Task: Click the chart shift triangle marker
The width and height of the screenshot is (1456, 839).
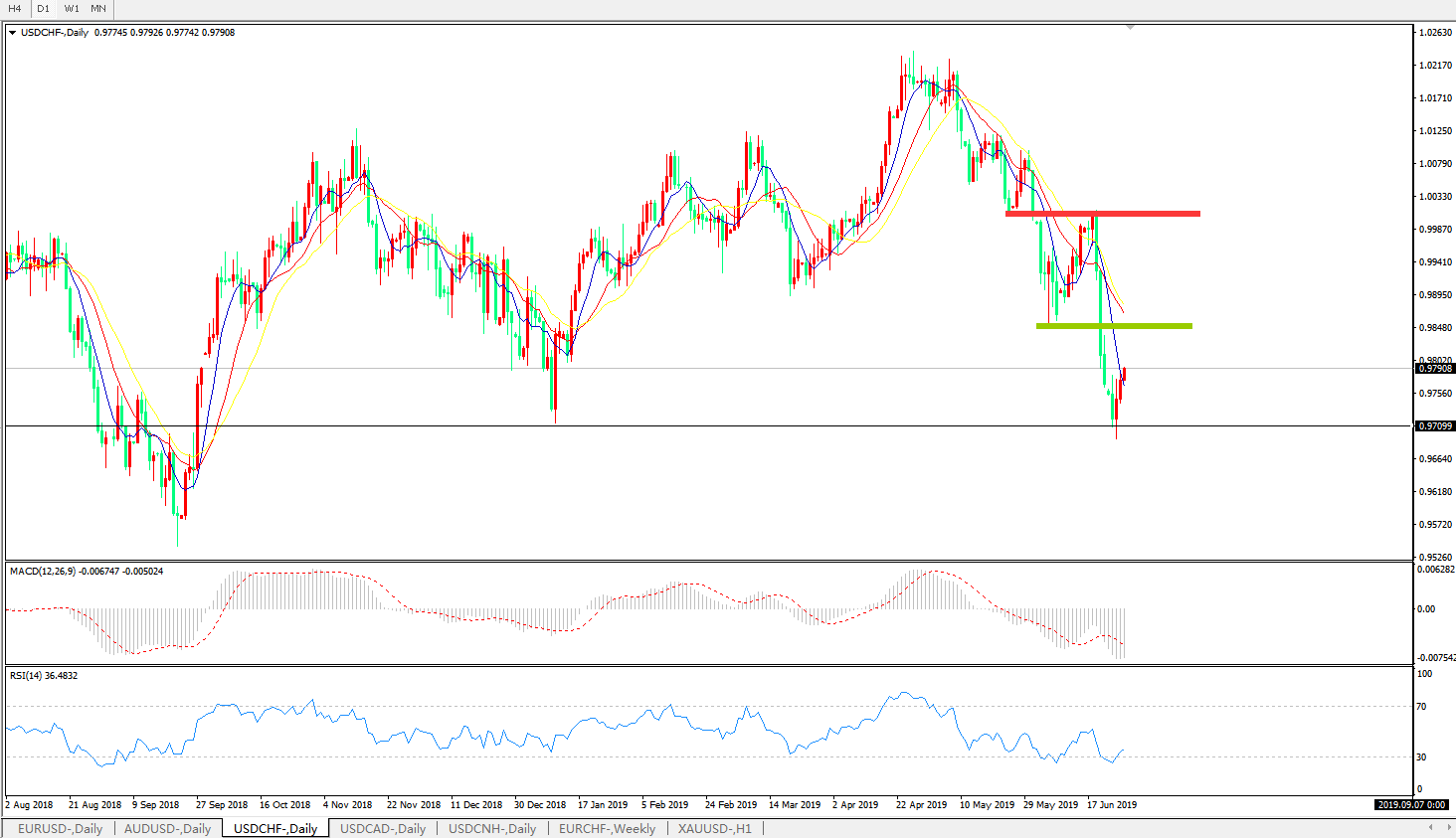Action: click(1130, 27)
